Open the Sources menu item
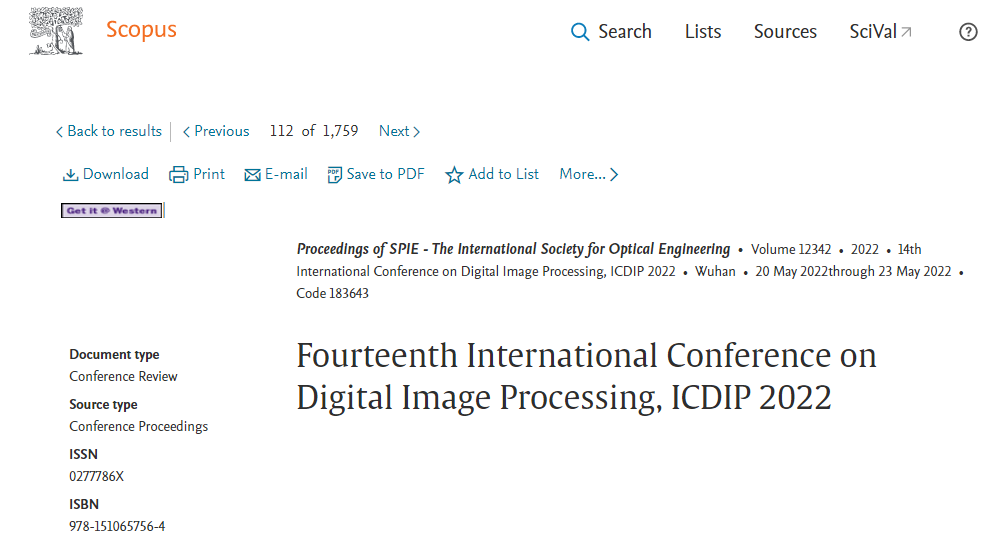Image resolution: width=985 pixels, height=544 pixels. coord(785,31)
